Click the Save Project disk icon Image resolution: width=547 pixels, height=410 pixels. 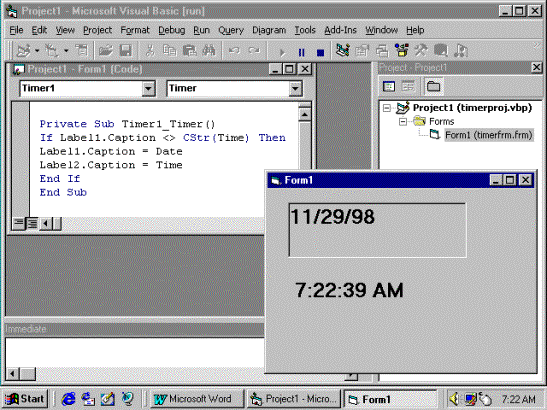pos(126,51)
